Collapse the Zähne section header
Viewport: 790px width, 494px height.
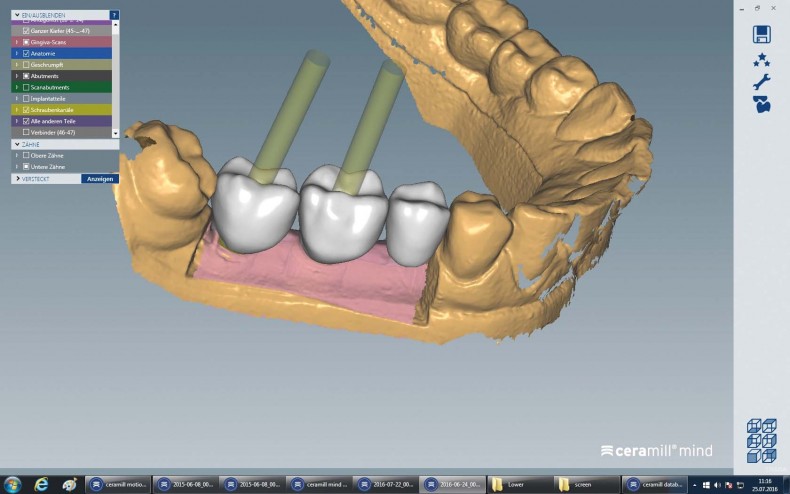(16, 144)
